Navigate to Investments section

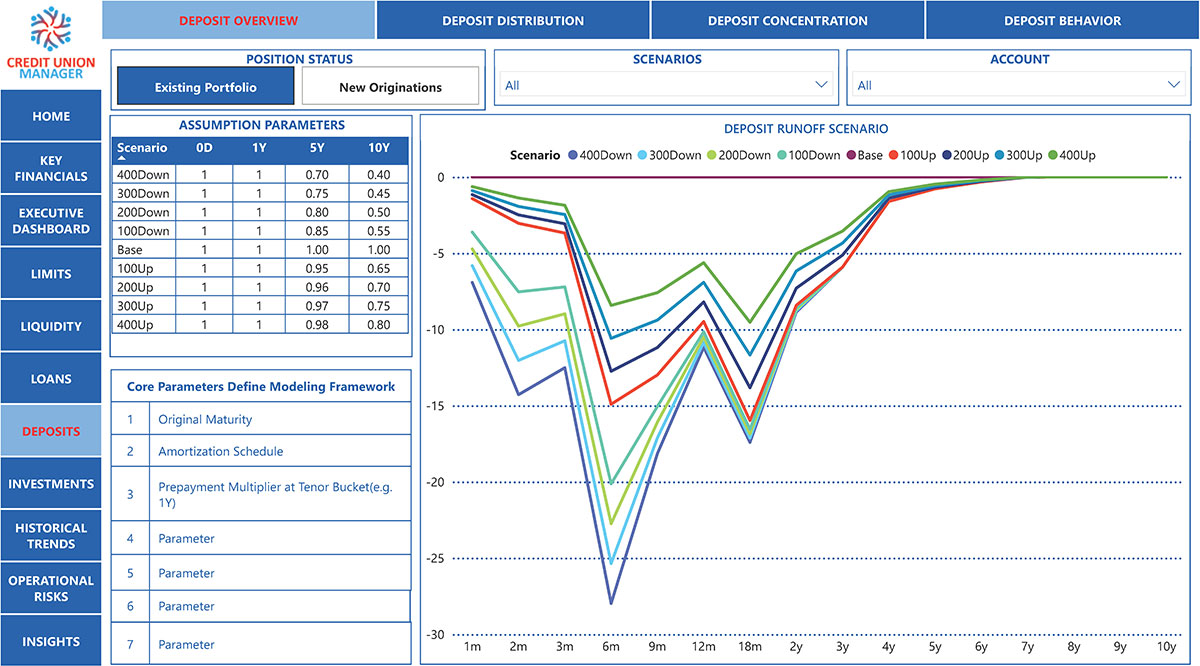tap(51, 484)
